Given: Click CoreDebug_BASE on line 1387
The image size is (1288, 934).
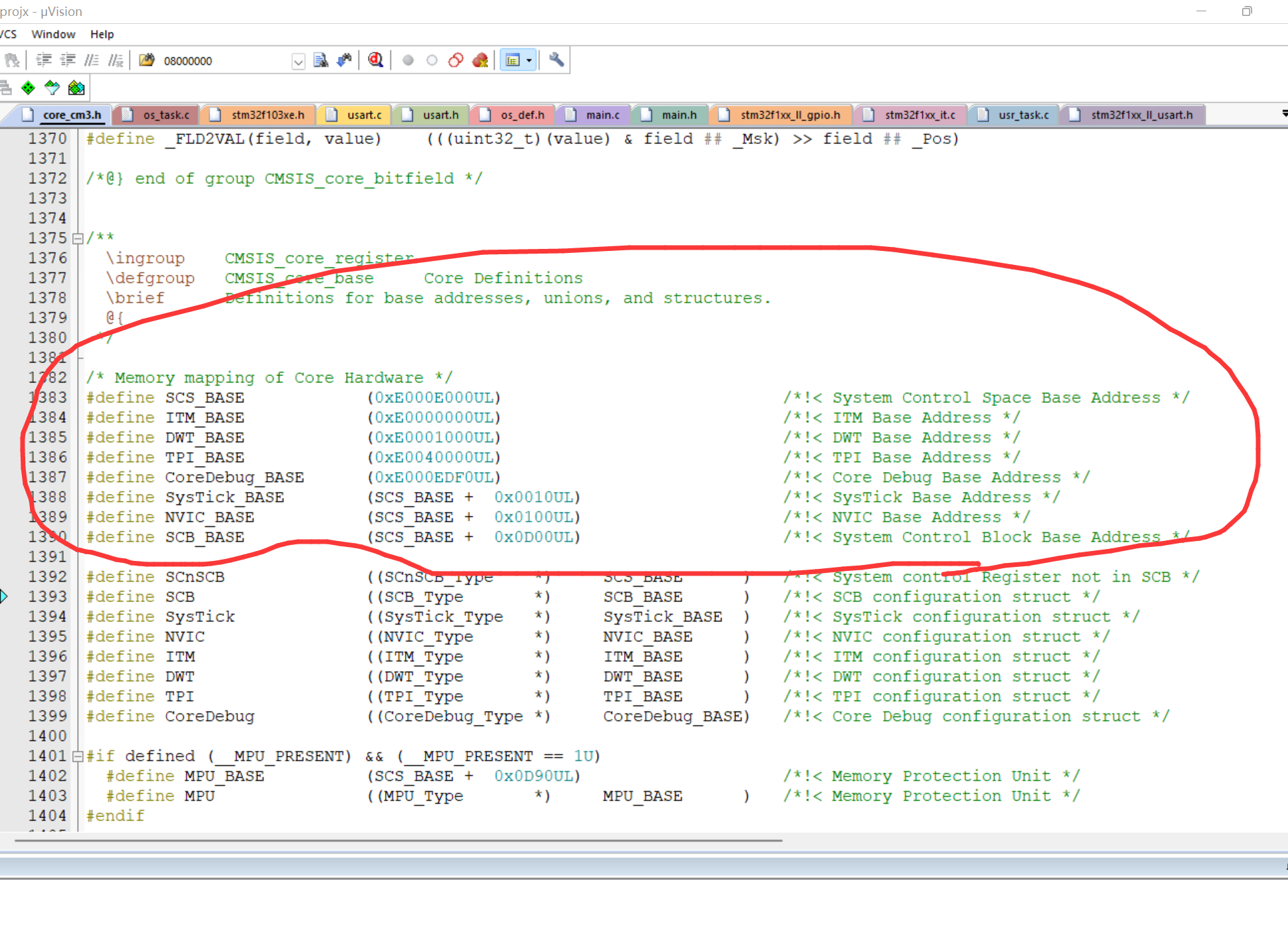Looking at the screenshot, I should coord(234,477).
